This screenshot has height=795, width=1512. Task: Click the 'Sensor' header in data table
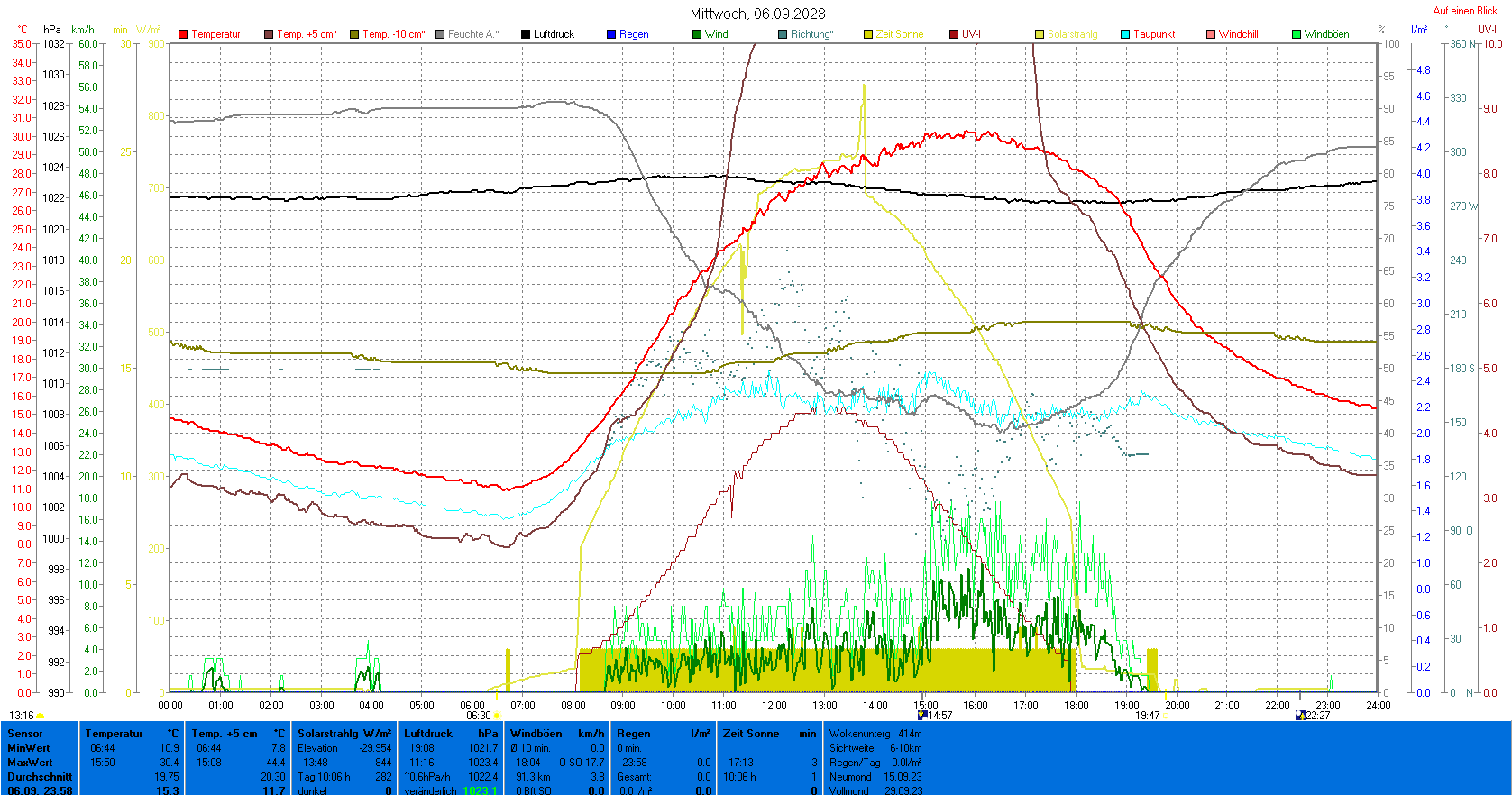pyautogui.click(x=25, y=734)
